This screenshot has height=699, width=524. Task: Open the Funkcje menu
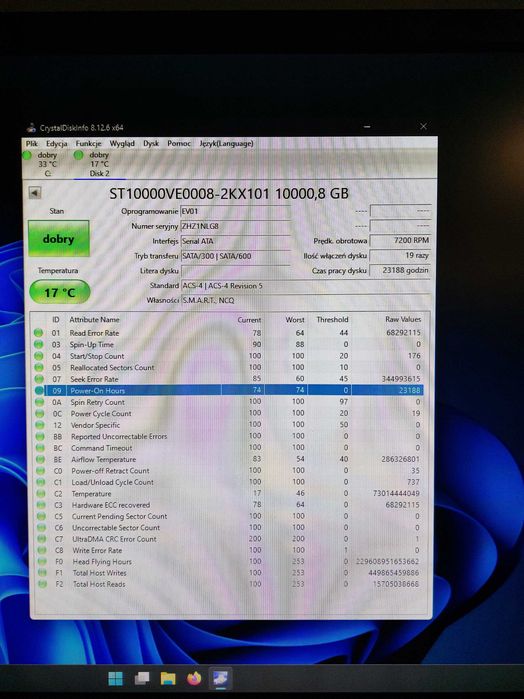88,144
